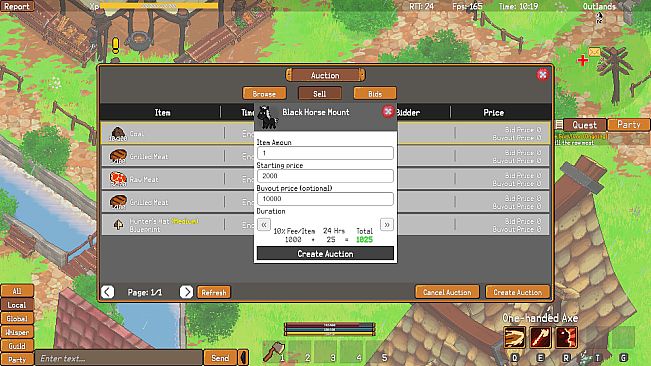Click the Report button
Screen dimensions: 651x366
point(17,6)
